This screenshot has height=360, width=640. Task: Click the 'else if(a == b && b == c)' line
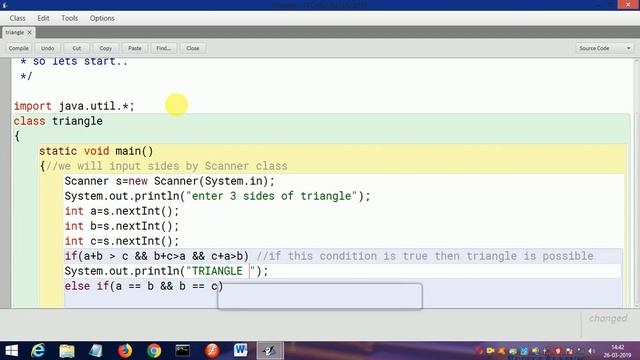144,286
